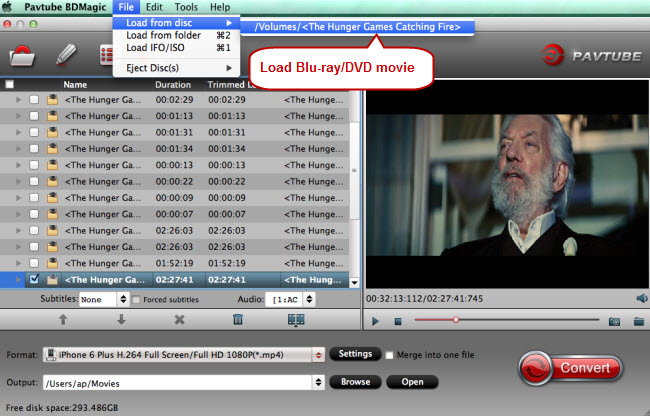Screen dimensions: 650x416
Task: Open the Audio track dropdown
Action: click(x=290, y=299)
